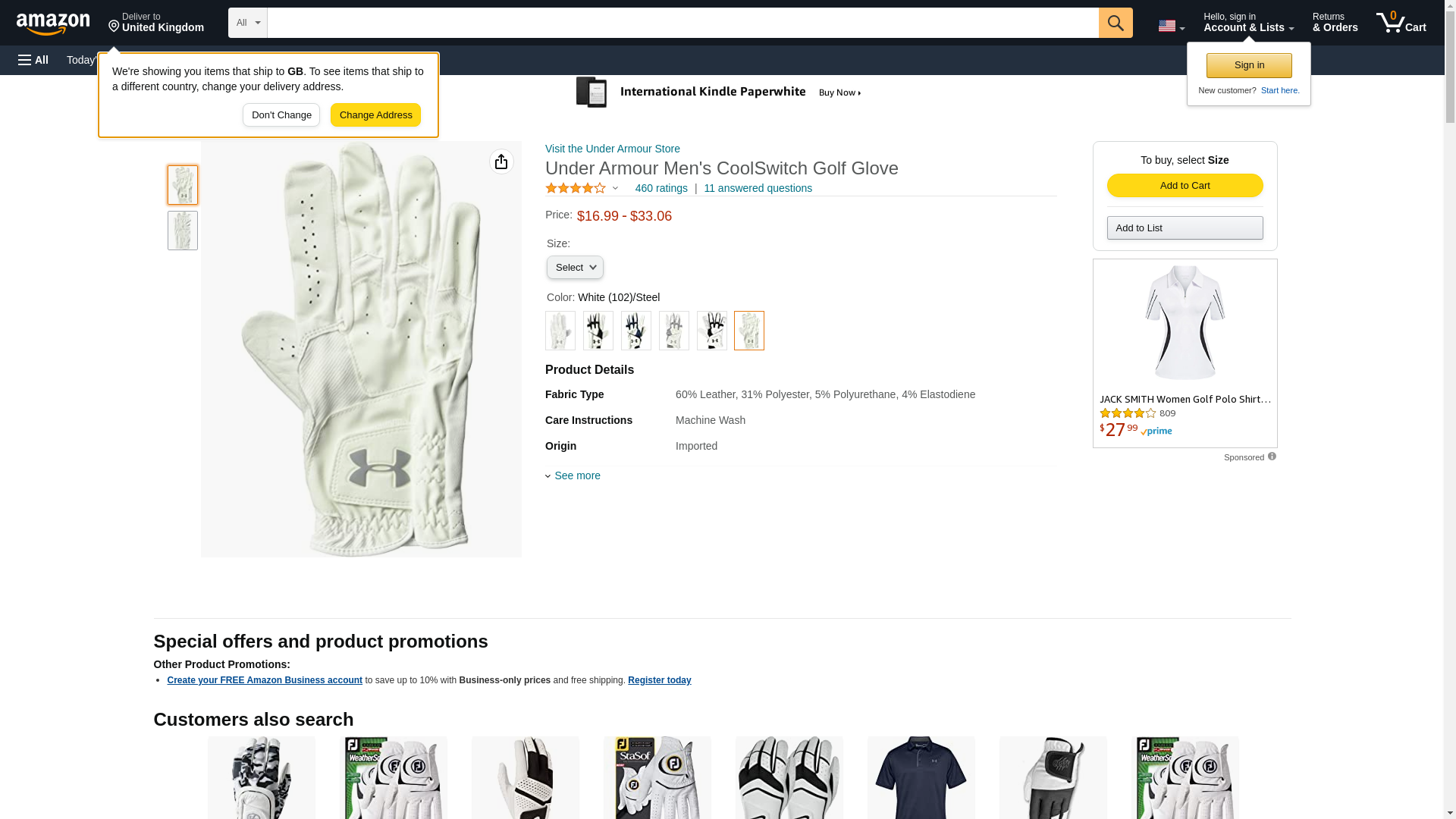The width and height of the screenshot is (1456, 819).
Task: Click Visit the Under Armour Store link
Action: pyautogui.click(x=612, y=149)
